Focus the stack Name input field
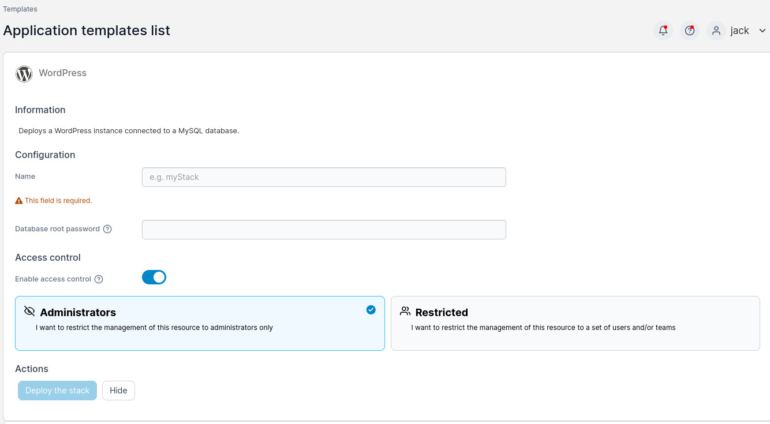This screenshot has height=424, width=770. [324, 177]
